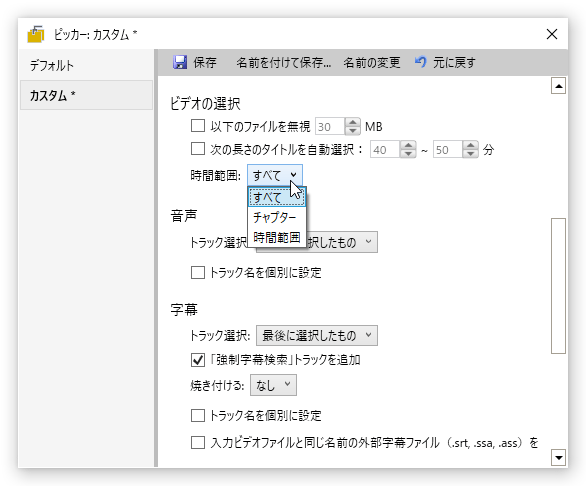Enable 外部字幕ファイル (.srt, .ssa, .ass) checkbox
The height and width of the screenshot is (486, 586).
(198, 443)
